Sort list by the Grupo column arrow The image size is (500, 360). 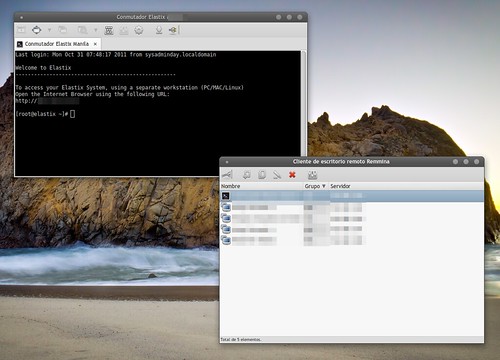[x=323, y=186]
